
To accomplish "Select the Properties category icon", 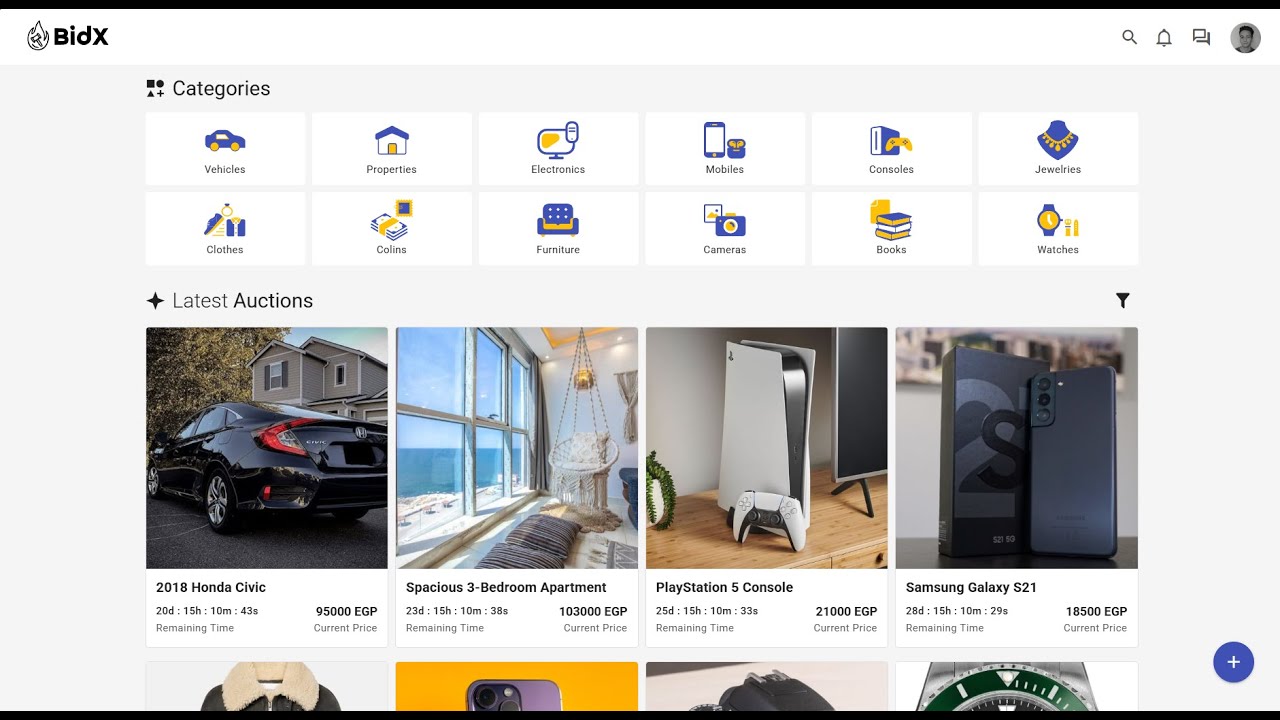I will (x=392, y=140).
